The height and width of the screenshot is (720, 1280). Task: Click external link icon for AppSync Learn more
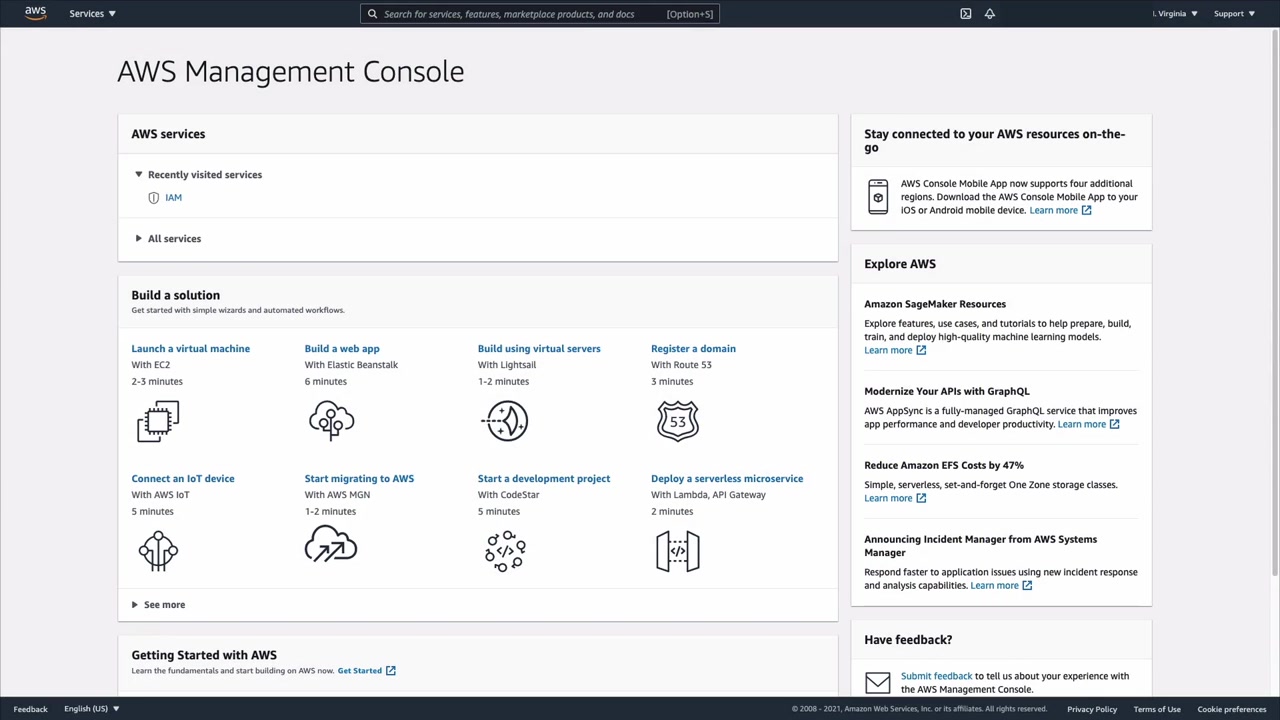[x=1114, y=424]
